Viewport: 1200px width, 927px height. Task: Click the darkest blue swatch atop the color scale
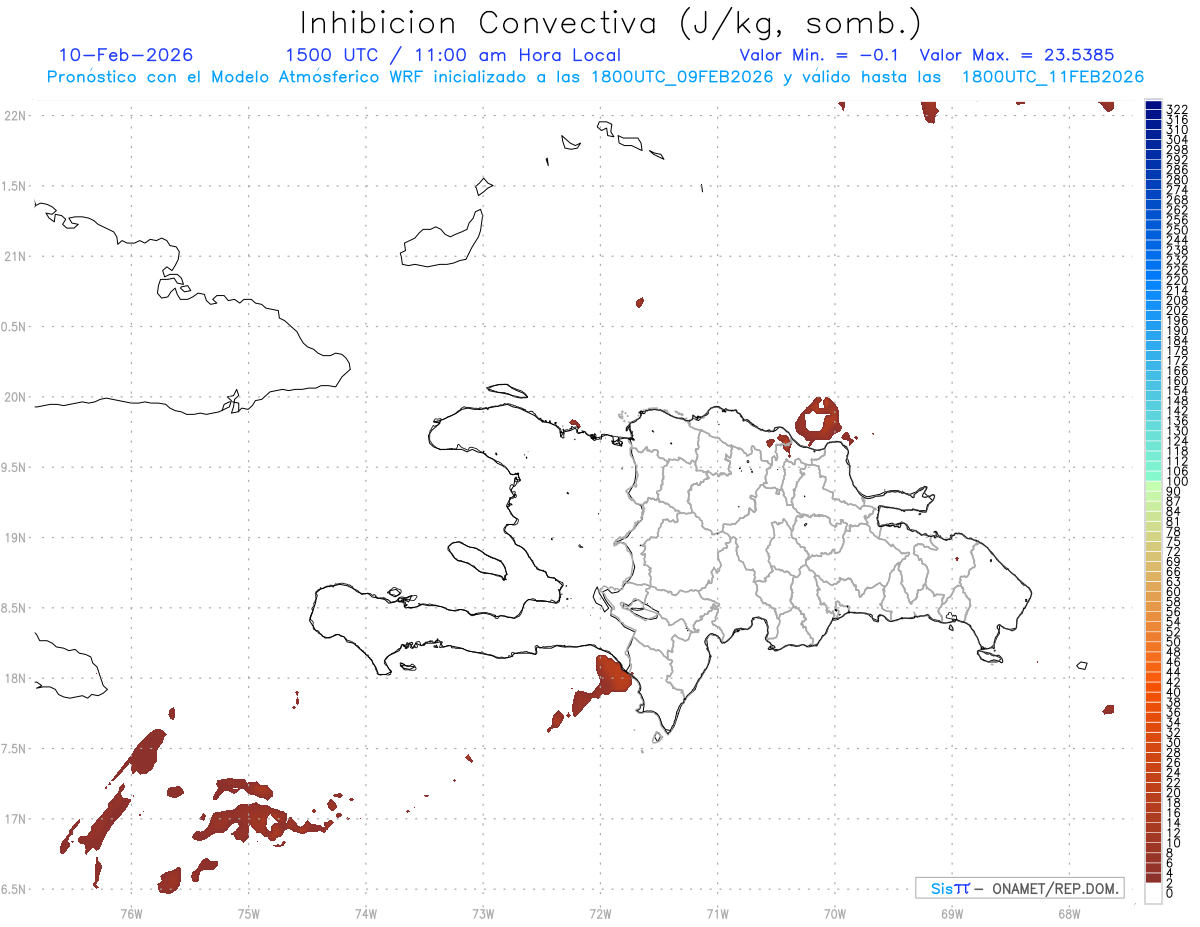click(x=1154, y=107)
